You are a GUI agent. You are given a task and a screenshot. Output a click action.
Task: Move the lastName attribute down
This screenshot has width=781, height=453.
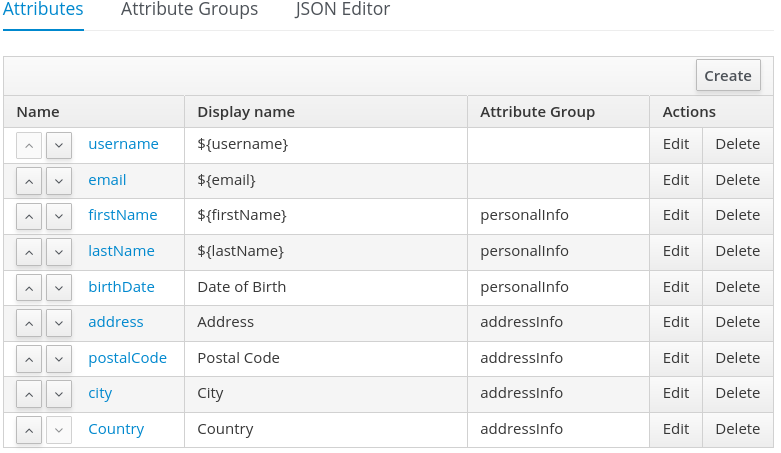tap(59, 252)
